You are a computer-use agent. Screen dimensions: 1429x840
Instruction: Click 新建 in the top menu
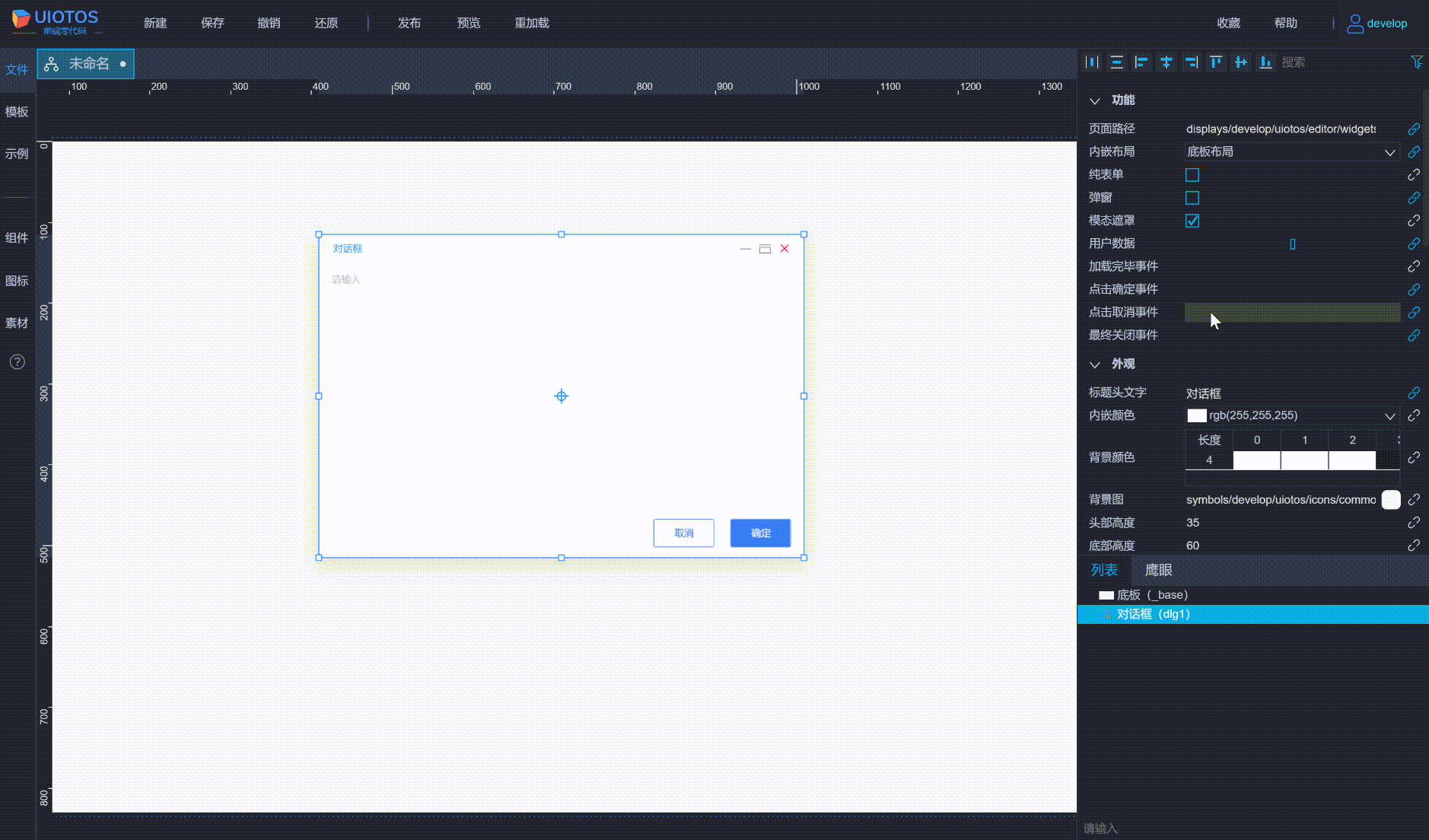pyautogui.click(x=155, y=23)
